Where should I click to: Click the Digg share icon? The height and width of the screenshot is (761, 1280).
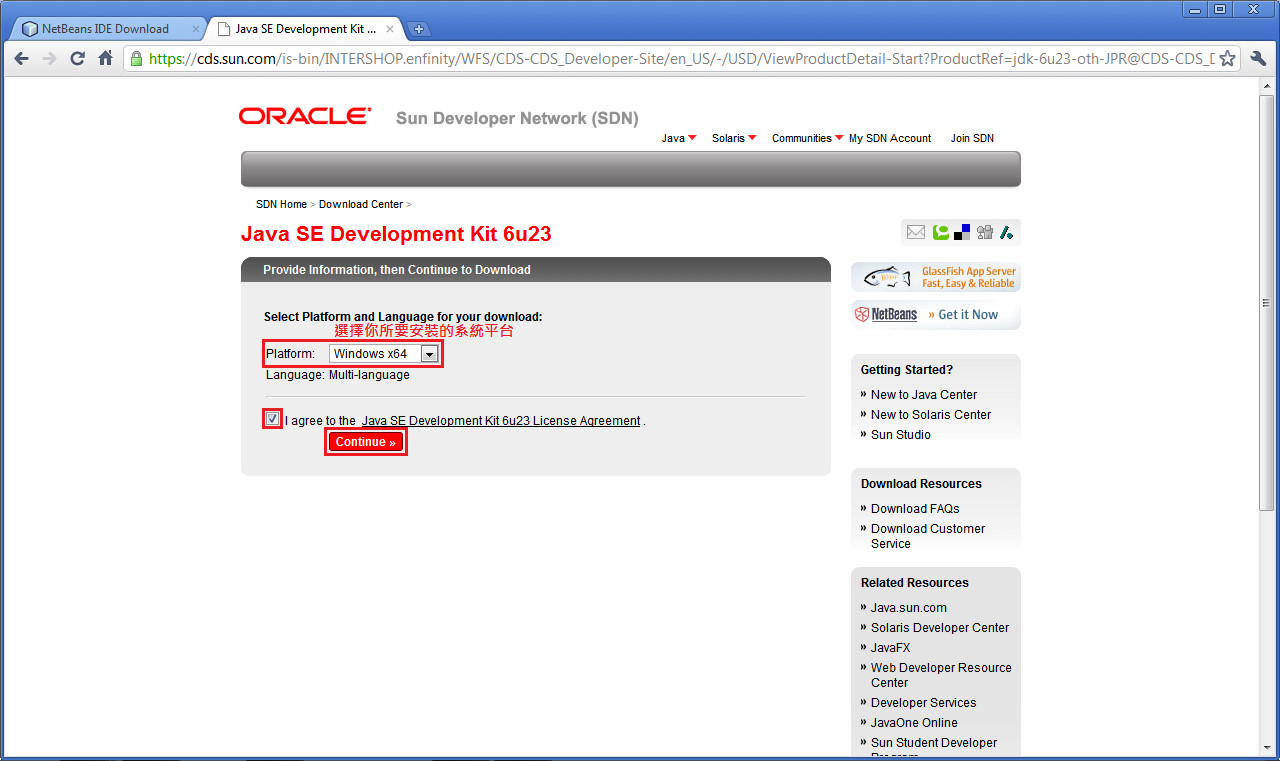985,232
